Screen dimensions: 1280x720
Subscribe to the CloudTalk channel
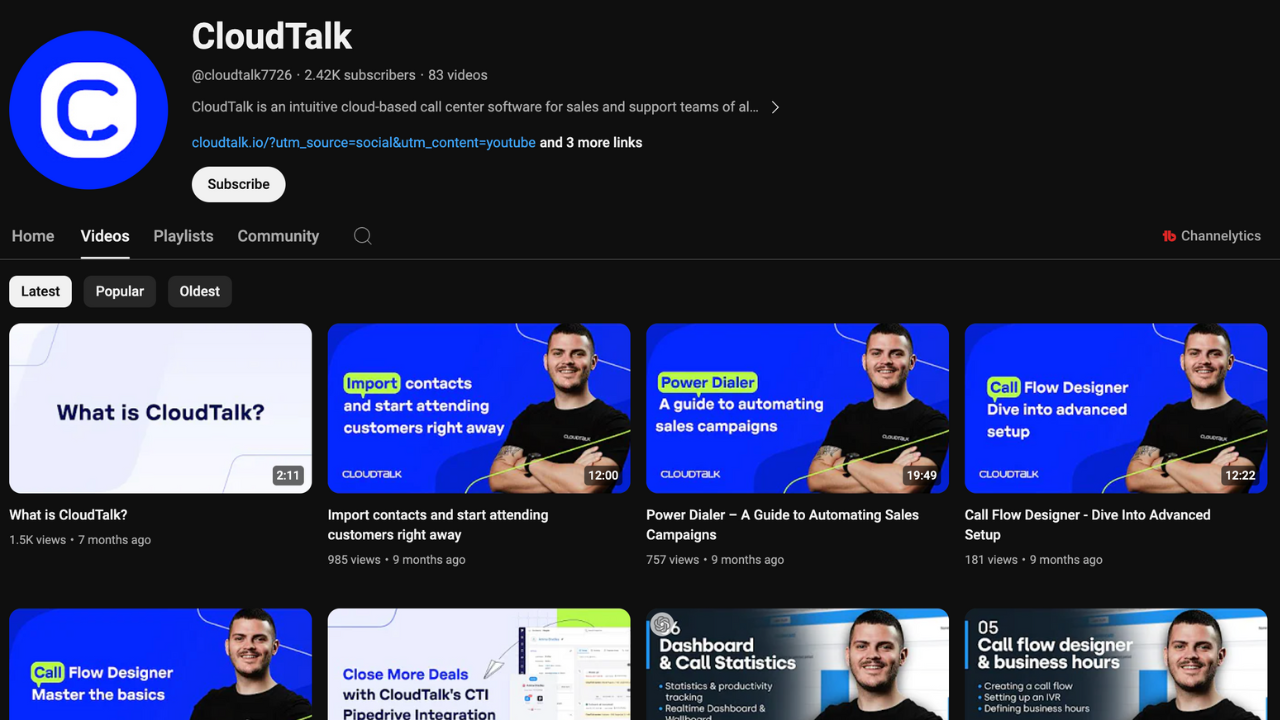(238, 184)
